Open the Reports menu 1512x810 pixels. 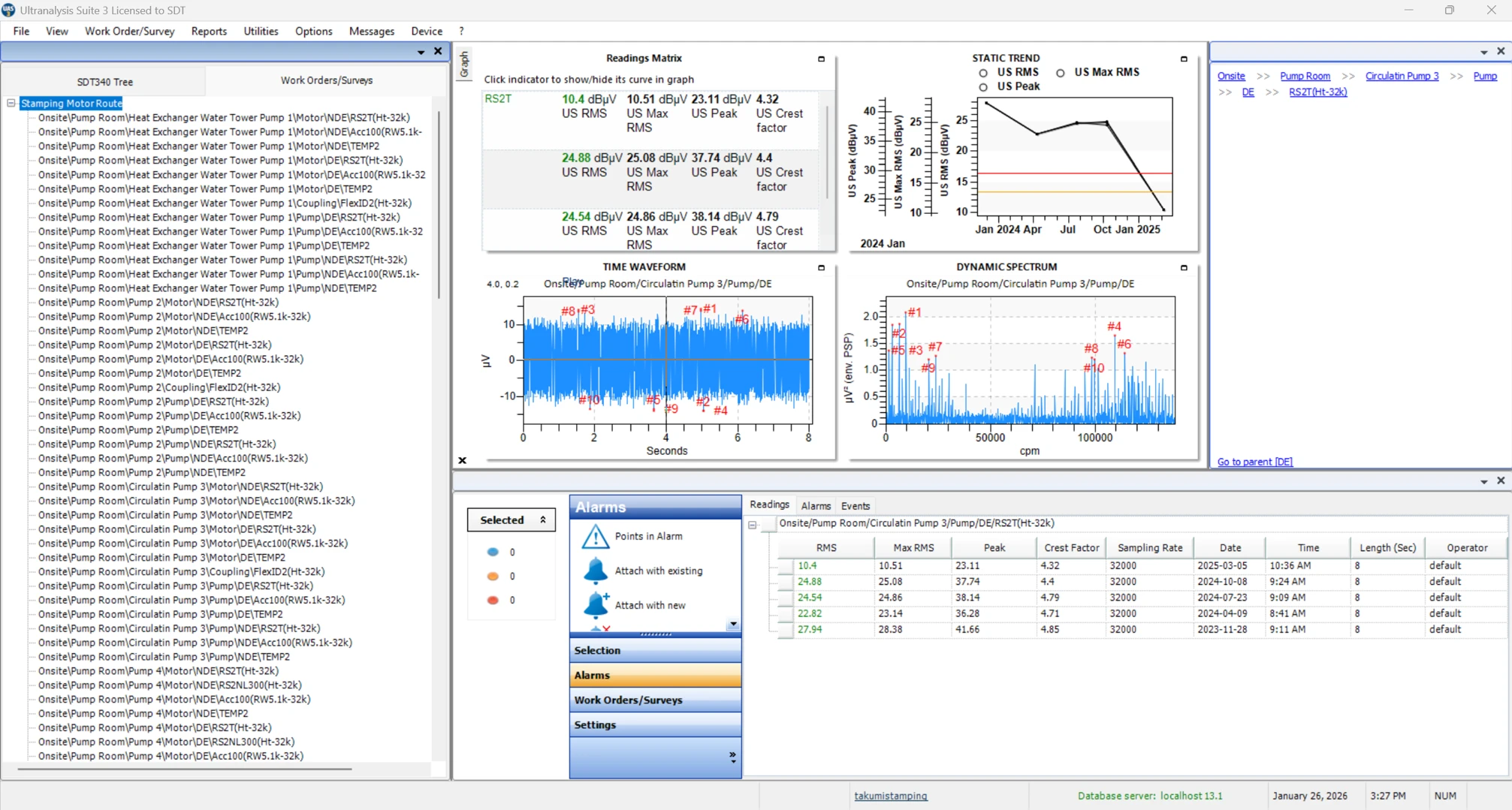coord(208,31)
